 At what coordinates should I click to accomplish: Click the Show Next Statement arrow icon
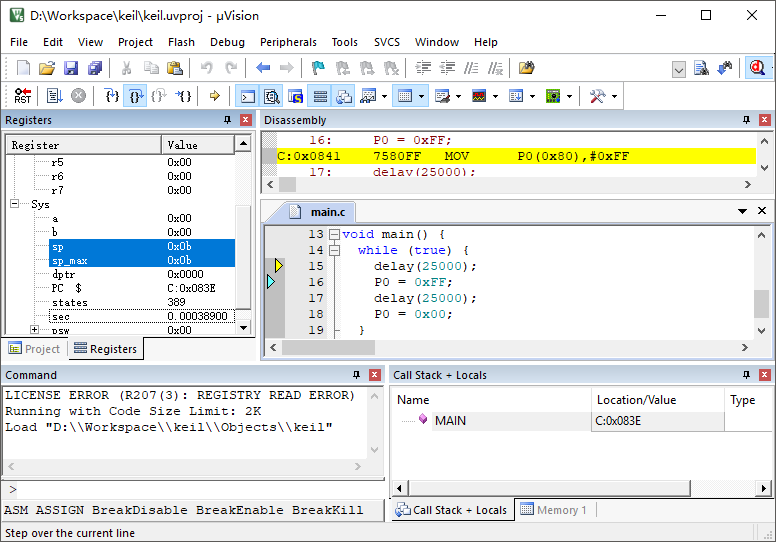214,96
